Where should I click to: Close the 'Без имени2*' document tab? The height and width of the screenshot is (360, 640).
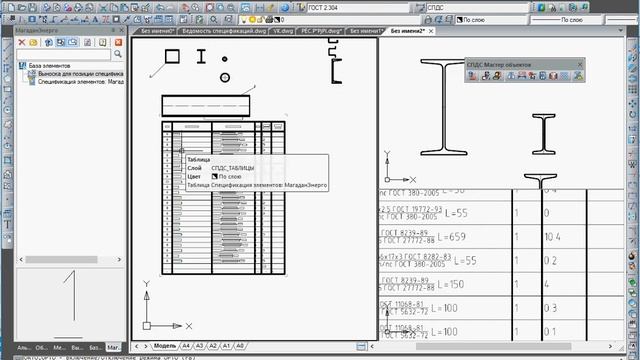click(431, 31)
